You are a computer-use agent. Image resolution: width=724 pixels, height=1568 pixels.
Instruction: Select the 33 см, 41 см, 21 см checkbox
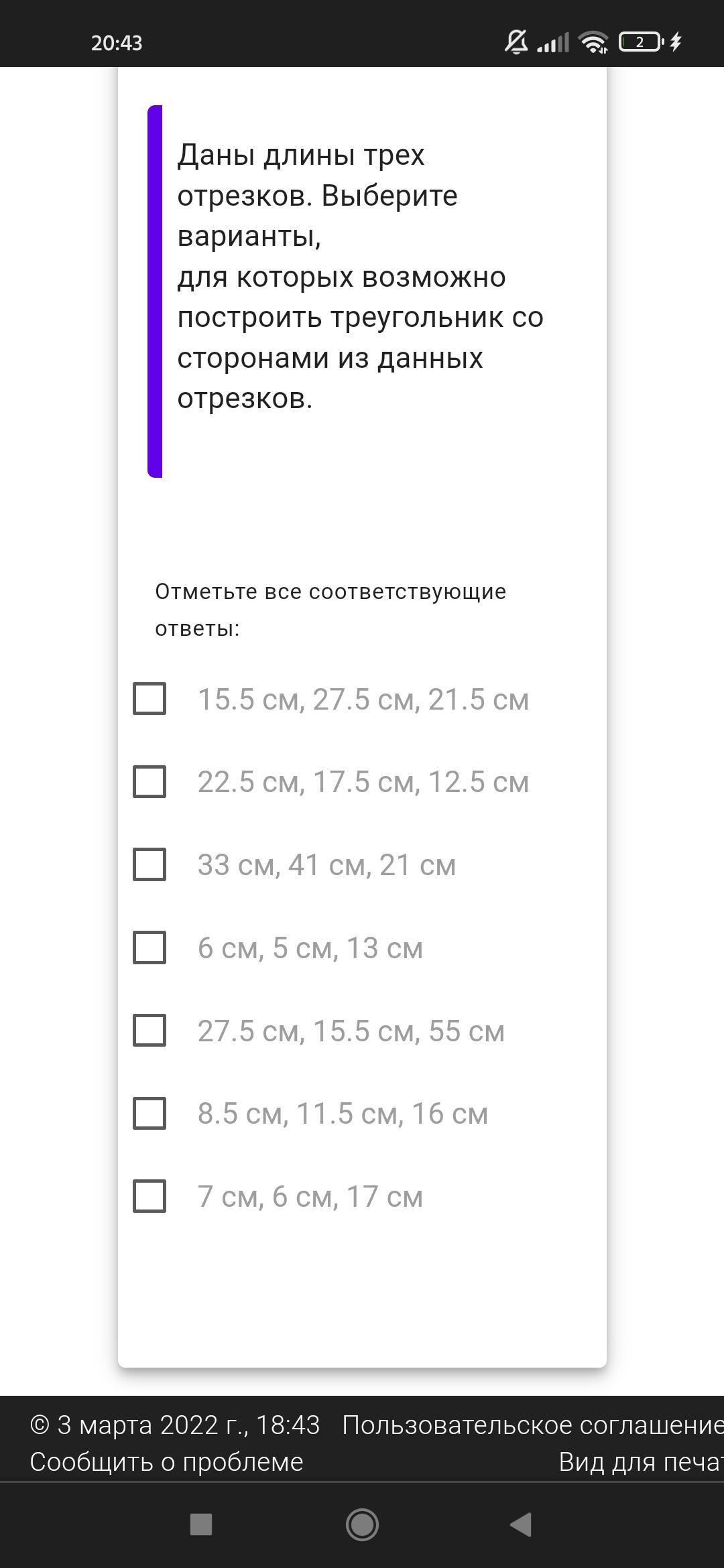tap(149, 864)
